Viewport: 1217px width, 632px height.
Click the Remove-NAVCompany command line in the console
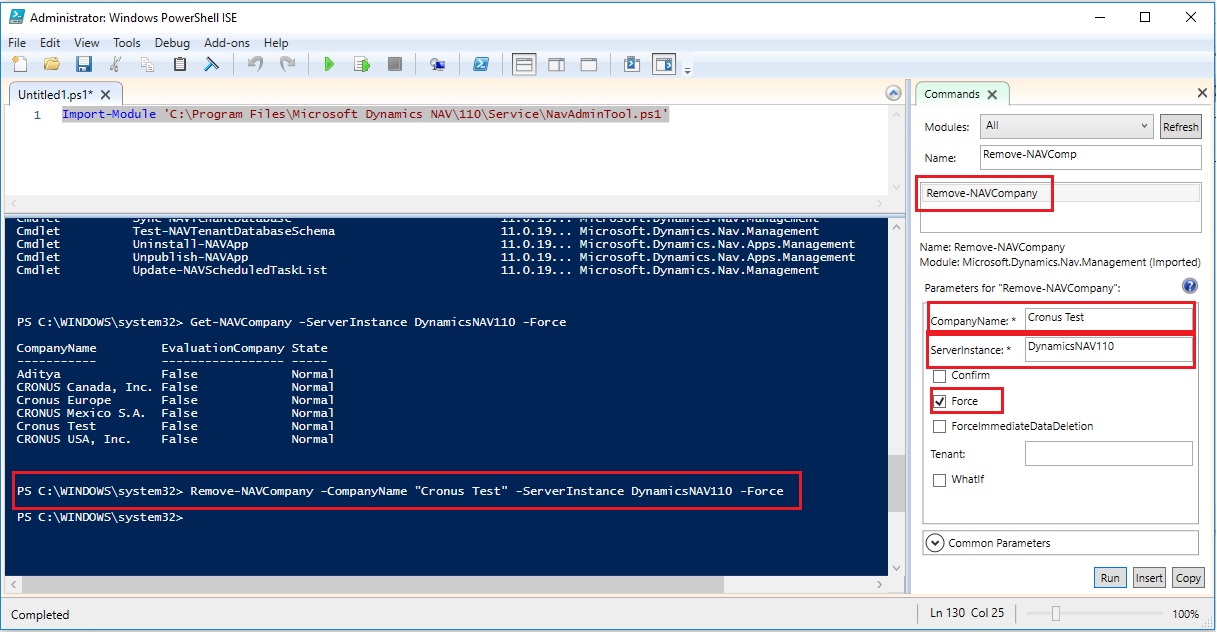pos(400,491)
